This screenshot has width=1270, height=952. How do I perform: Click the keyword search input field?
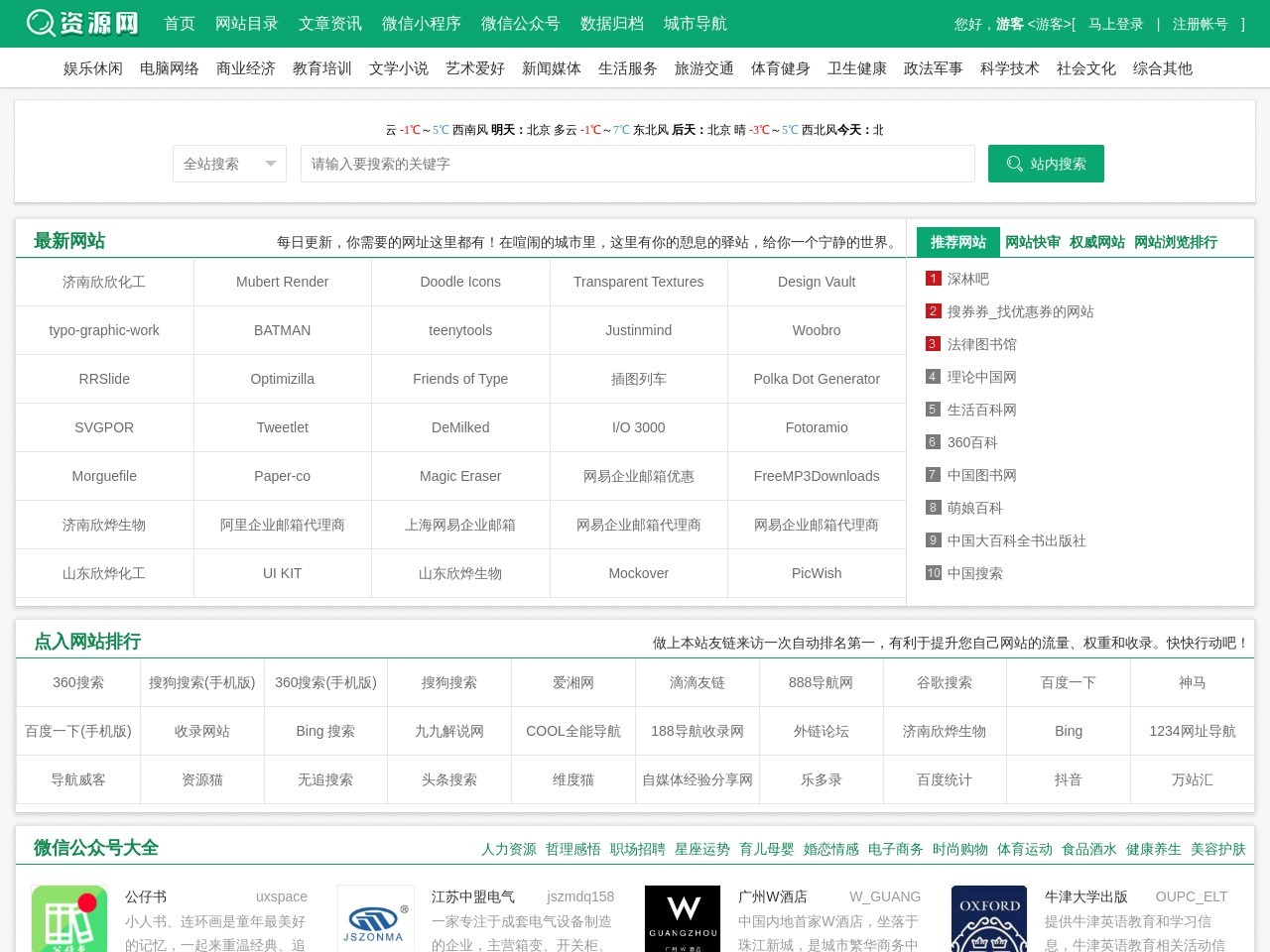(637, 164)
